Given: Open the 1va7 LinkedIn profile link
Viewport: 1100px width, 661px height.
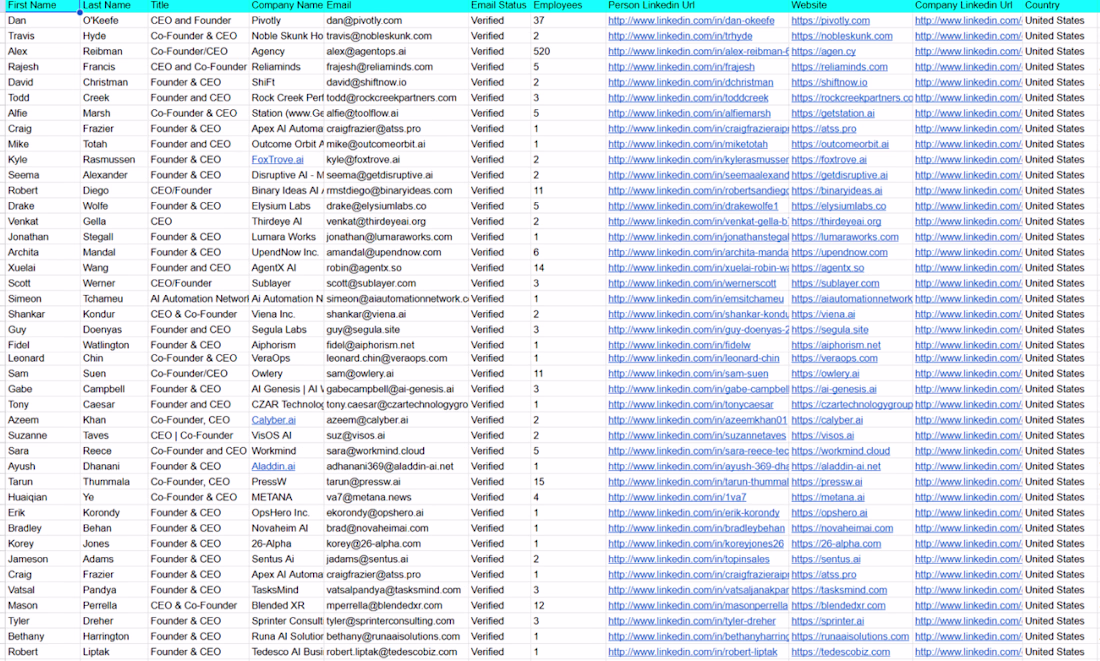Looking at the screenshot, I should 677,497.
